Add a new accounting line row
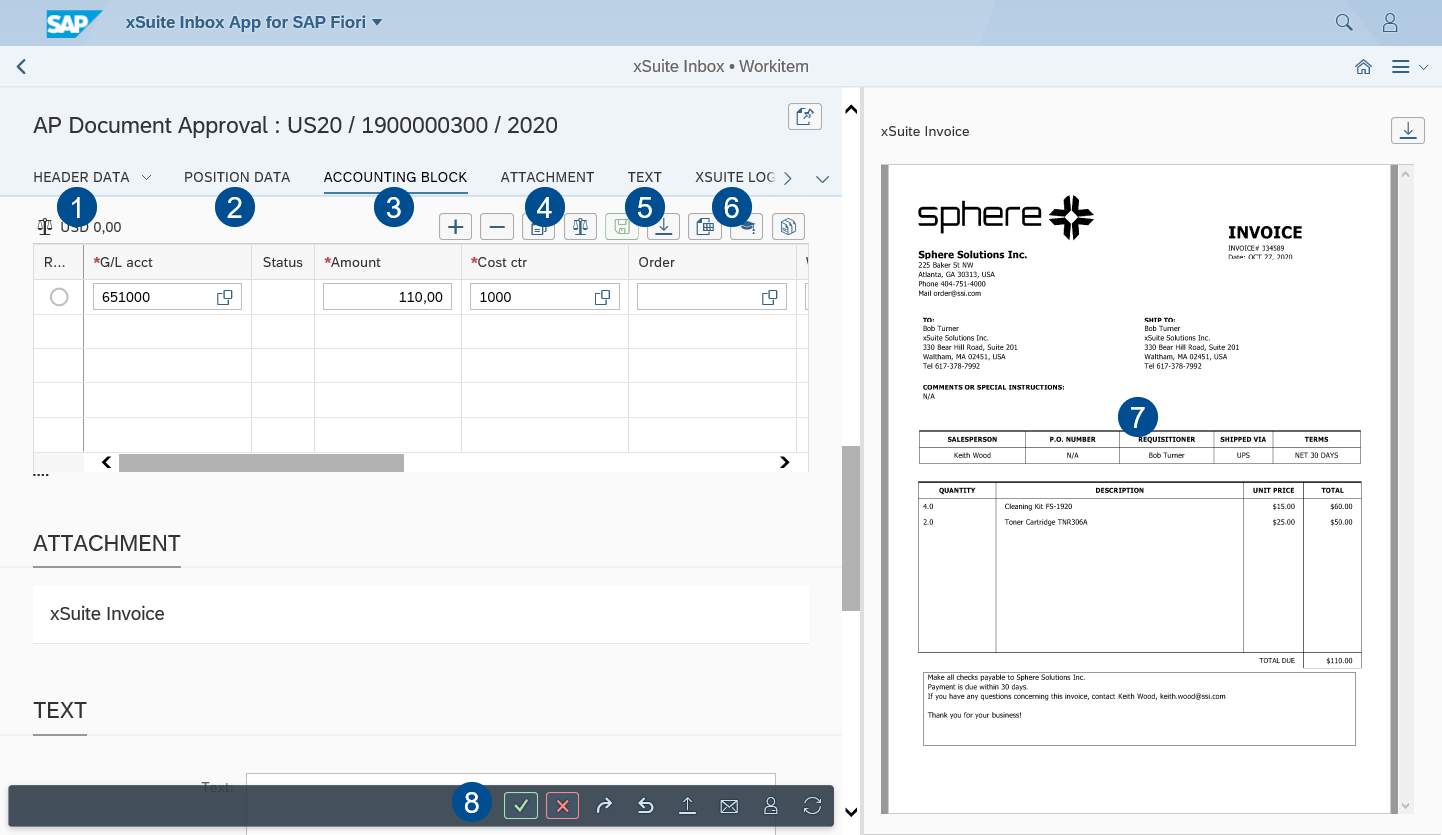This screenshot has width=1442, height=835. (x=455, y=226)
